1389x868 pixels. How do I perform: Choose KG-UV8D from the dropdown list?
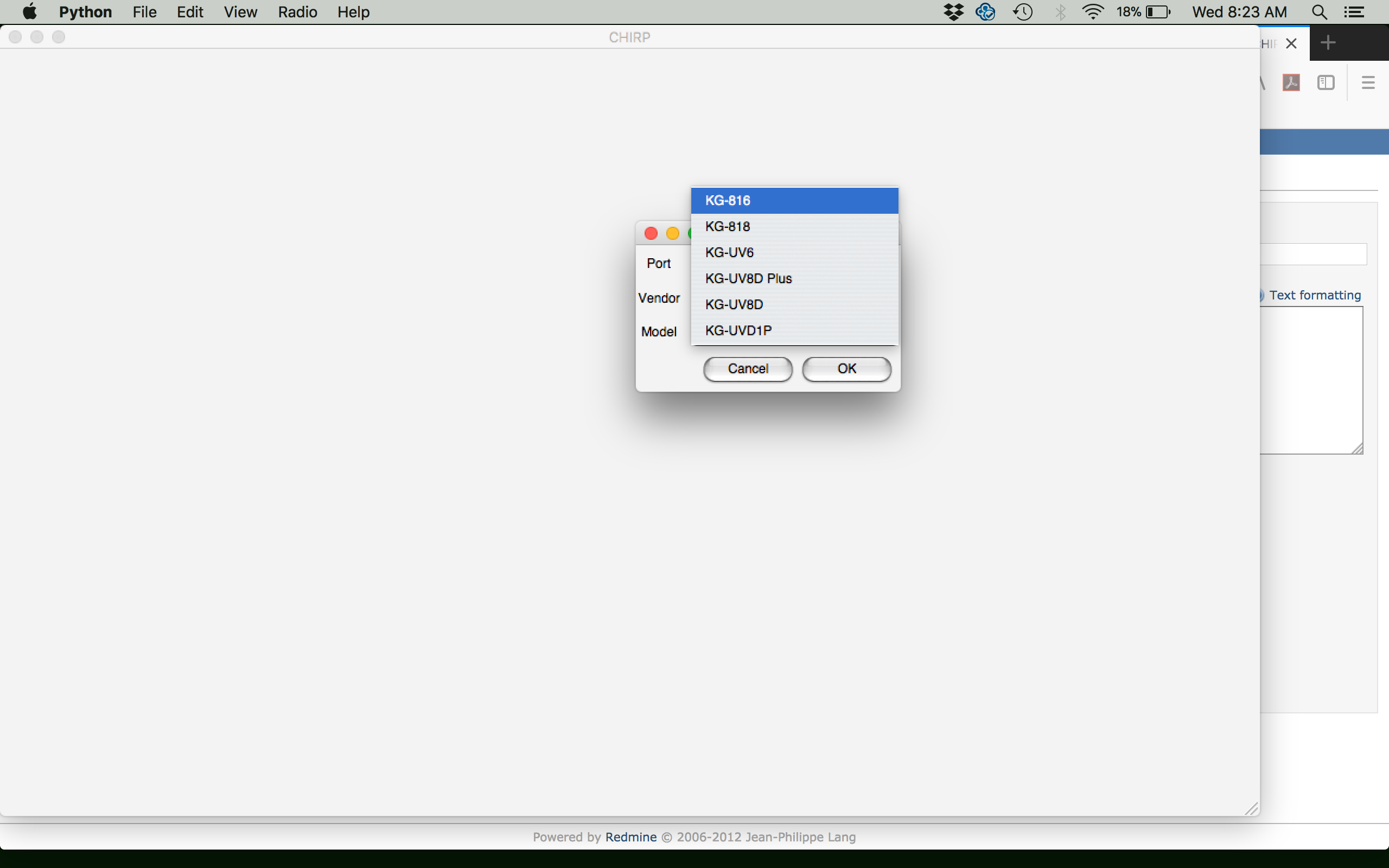coord(794,304)
